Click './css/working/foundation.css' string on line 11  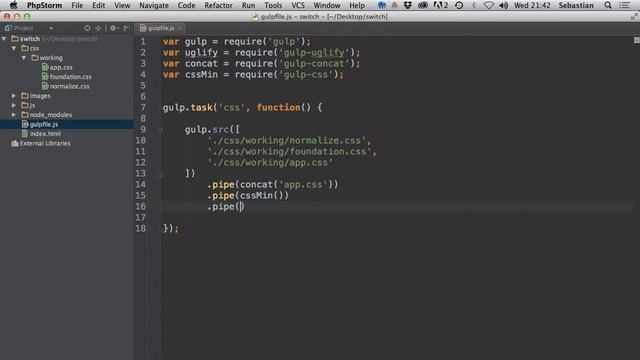289,151
